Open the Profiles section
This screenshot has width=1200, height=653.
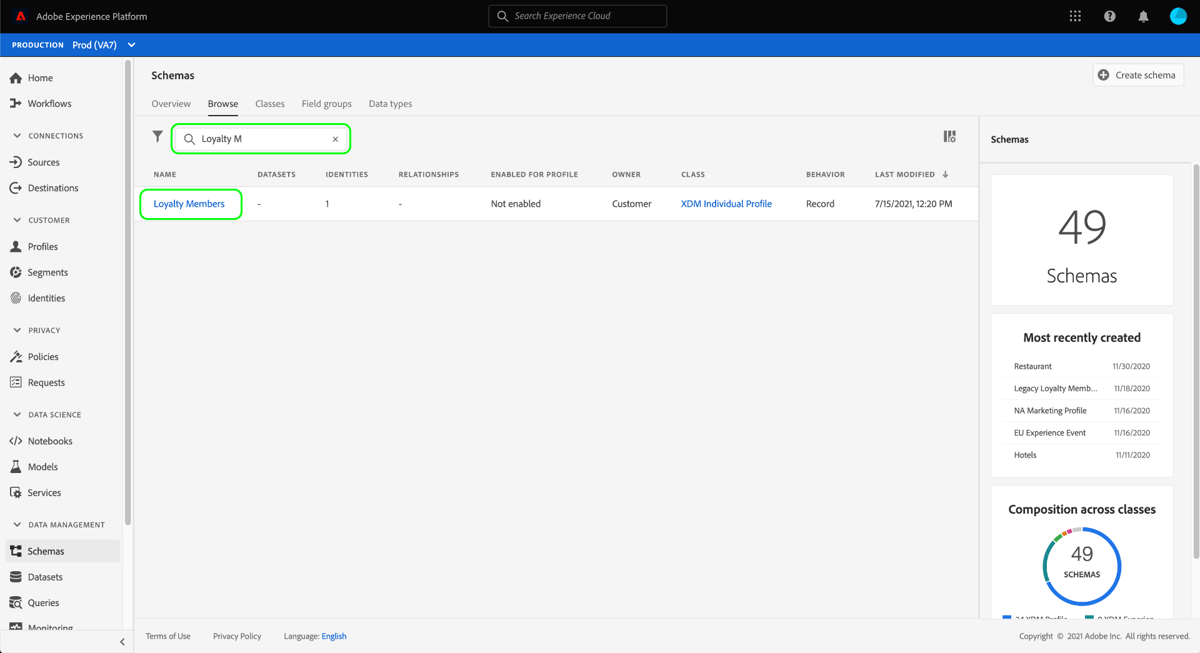pos(44,246)
